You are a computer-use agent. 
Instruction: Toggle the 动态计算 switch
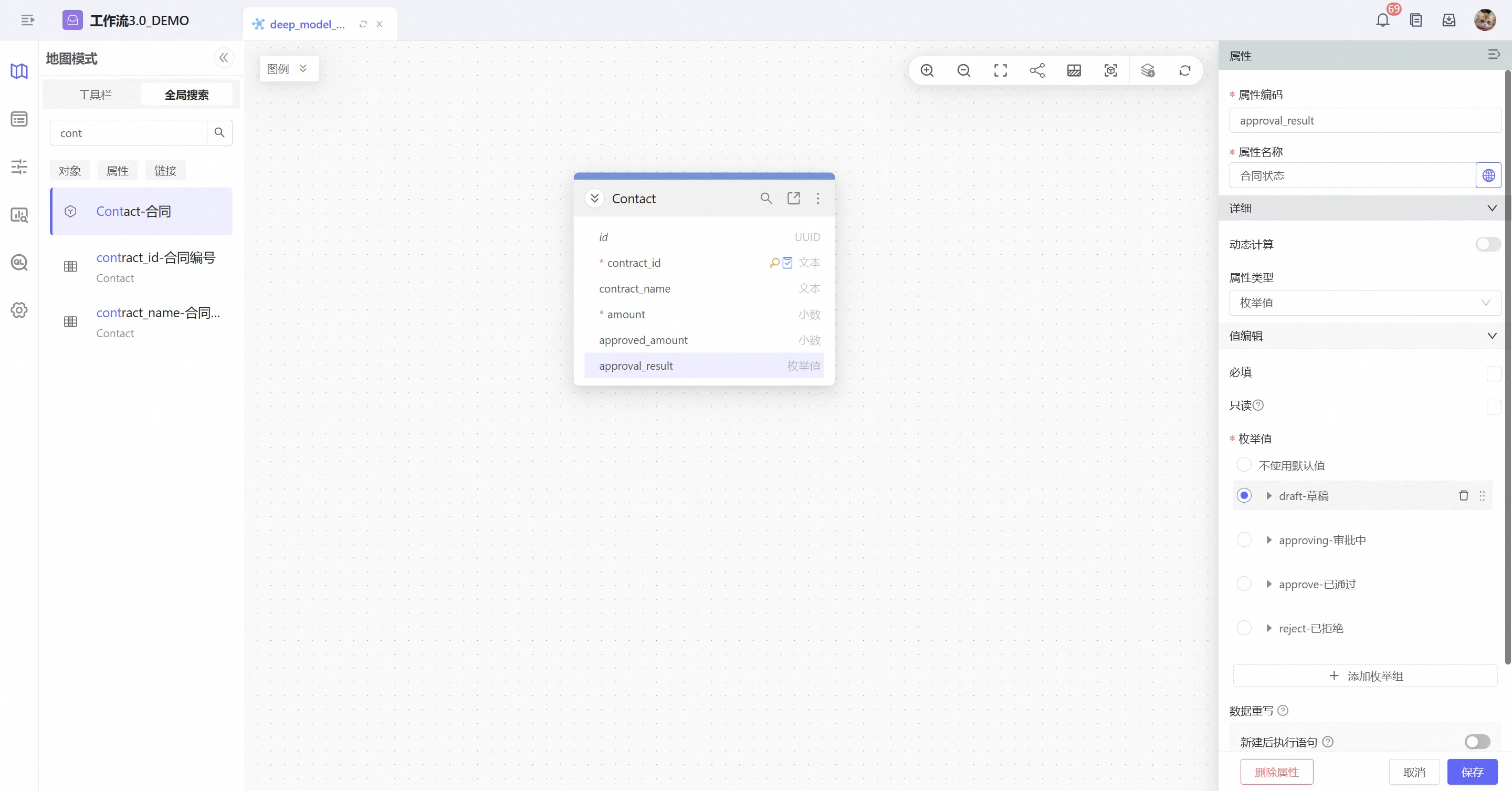1488,244
